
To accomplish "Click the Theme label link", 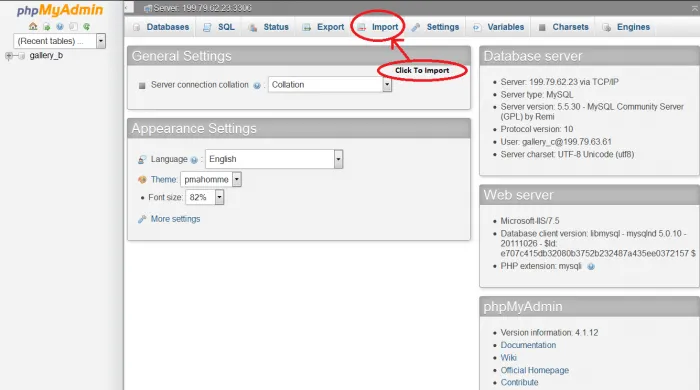I will 164,179.
